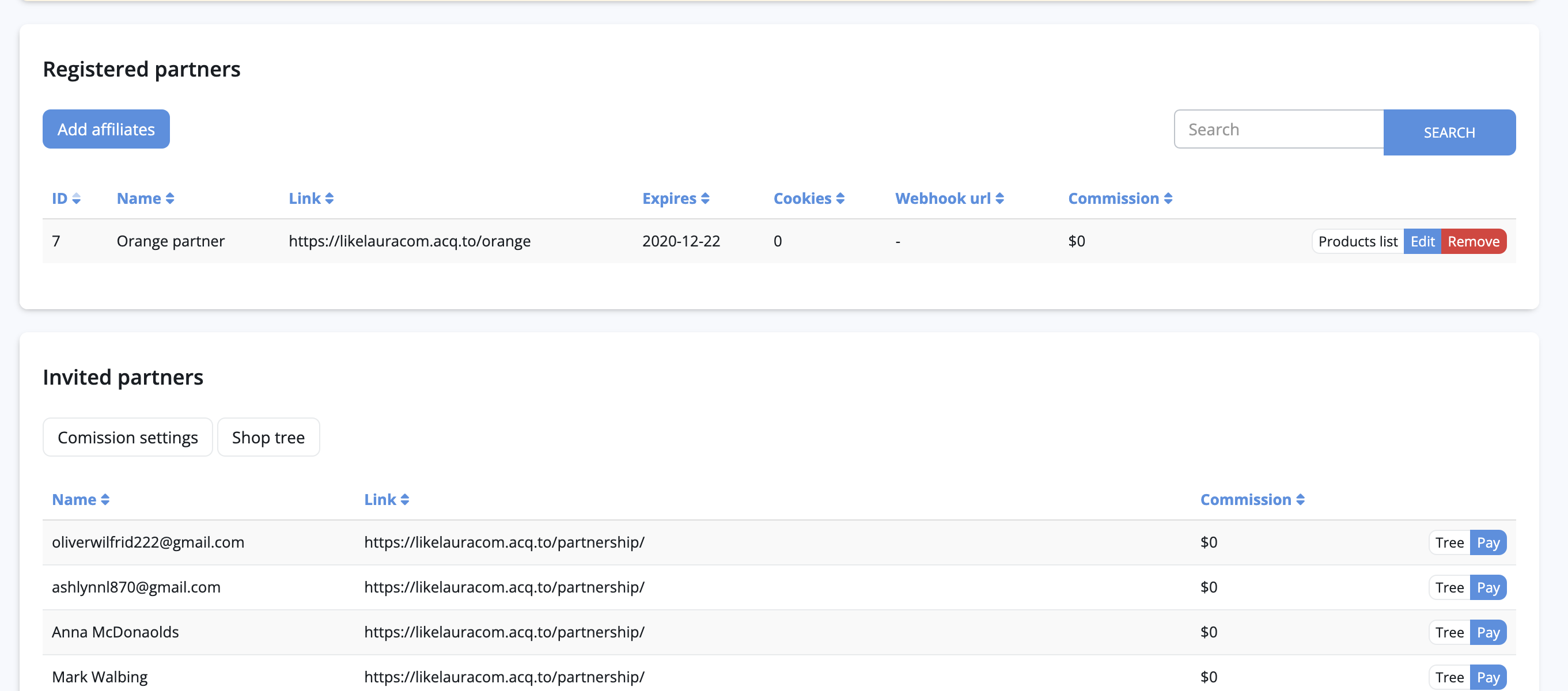
Task: Edit the Orange partner entry
Action: tap(1422, 241)
